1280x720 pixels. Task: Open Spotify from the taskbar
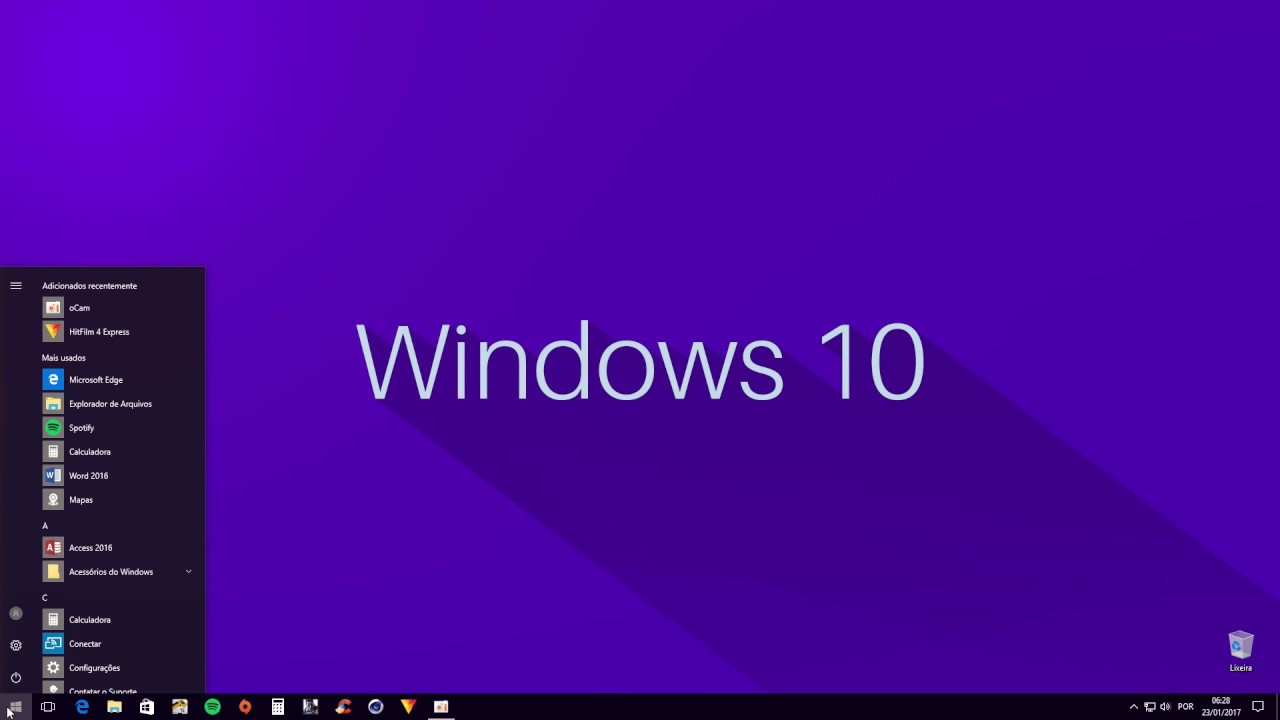click(x=212, y=707)
